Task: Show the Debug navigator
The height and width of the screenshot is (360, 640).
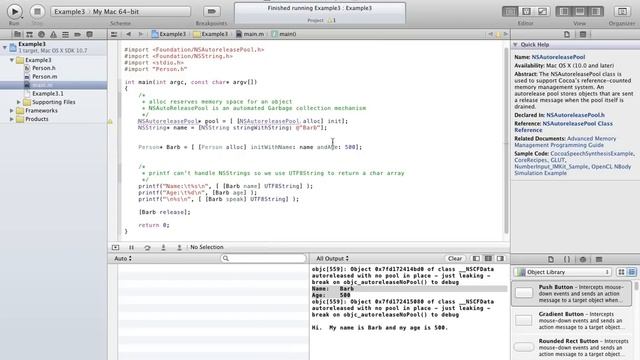Action: (x=65, y=34)
